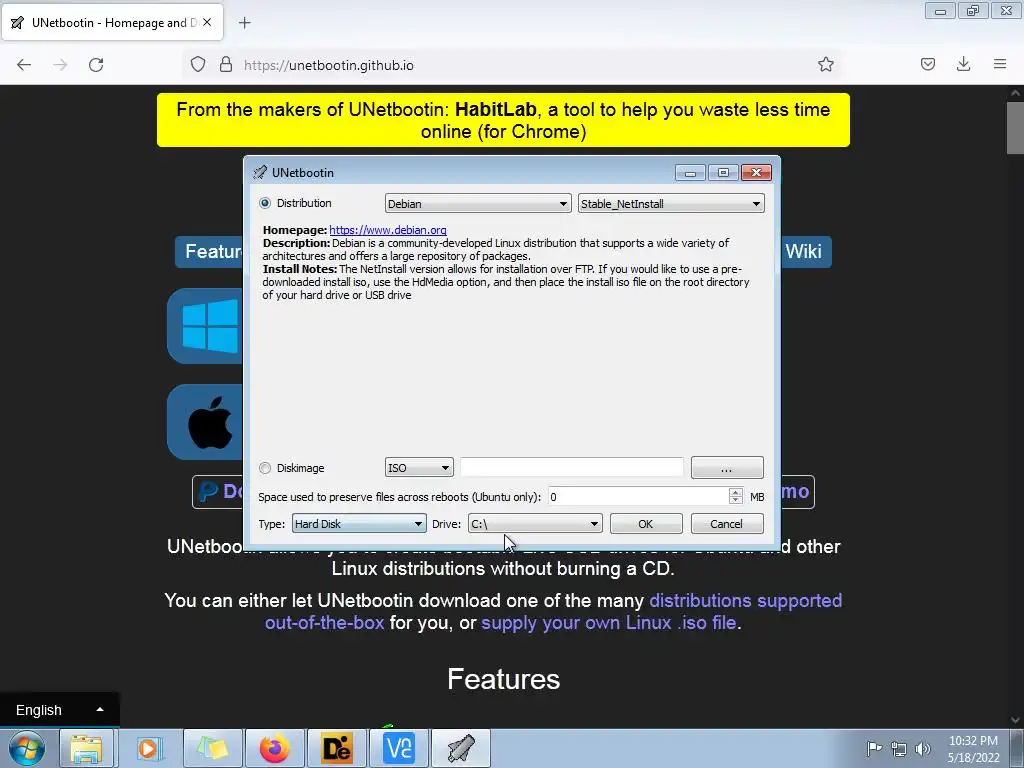Click the site security padlock icon
This screenshot has height=768, width=1024.
pyautogui.click(x=226, y=65)
